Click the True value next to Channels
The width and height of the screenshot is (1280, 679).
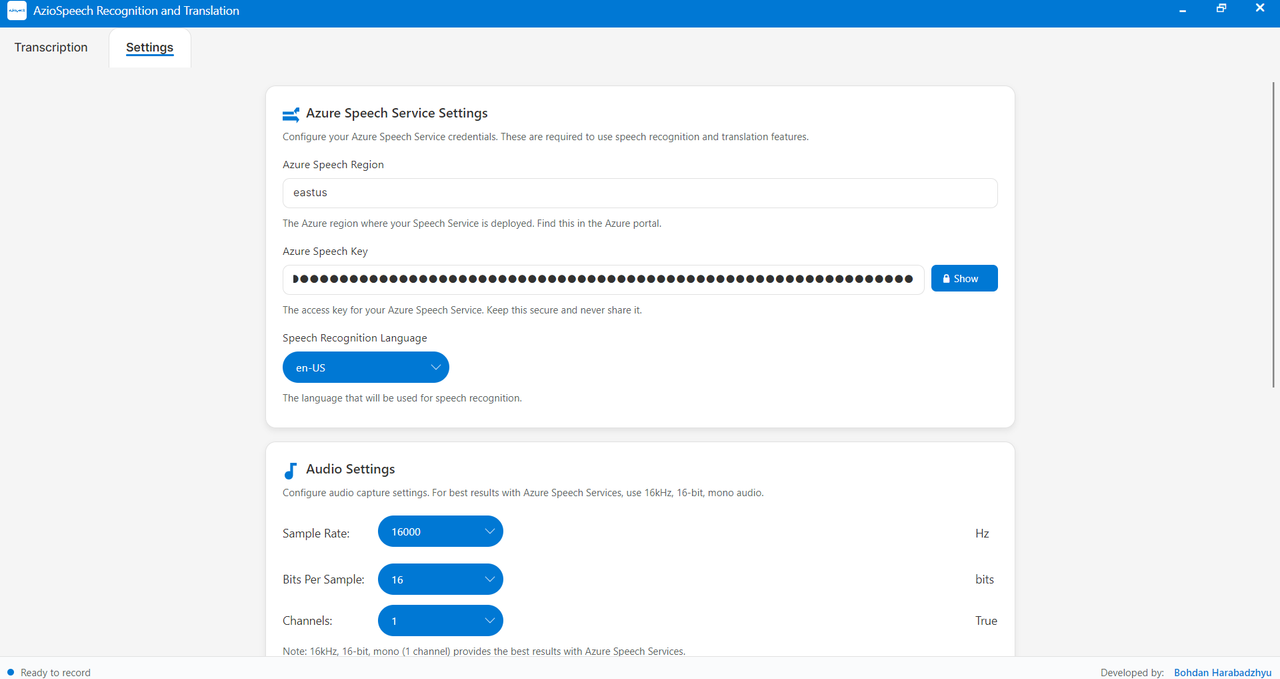(x=986, y=621)
